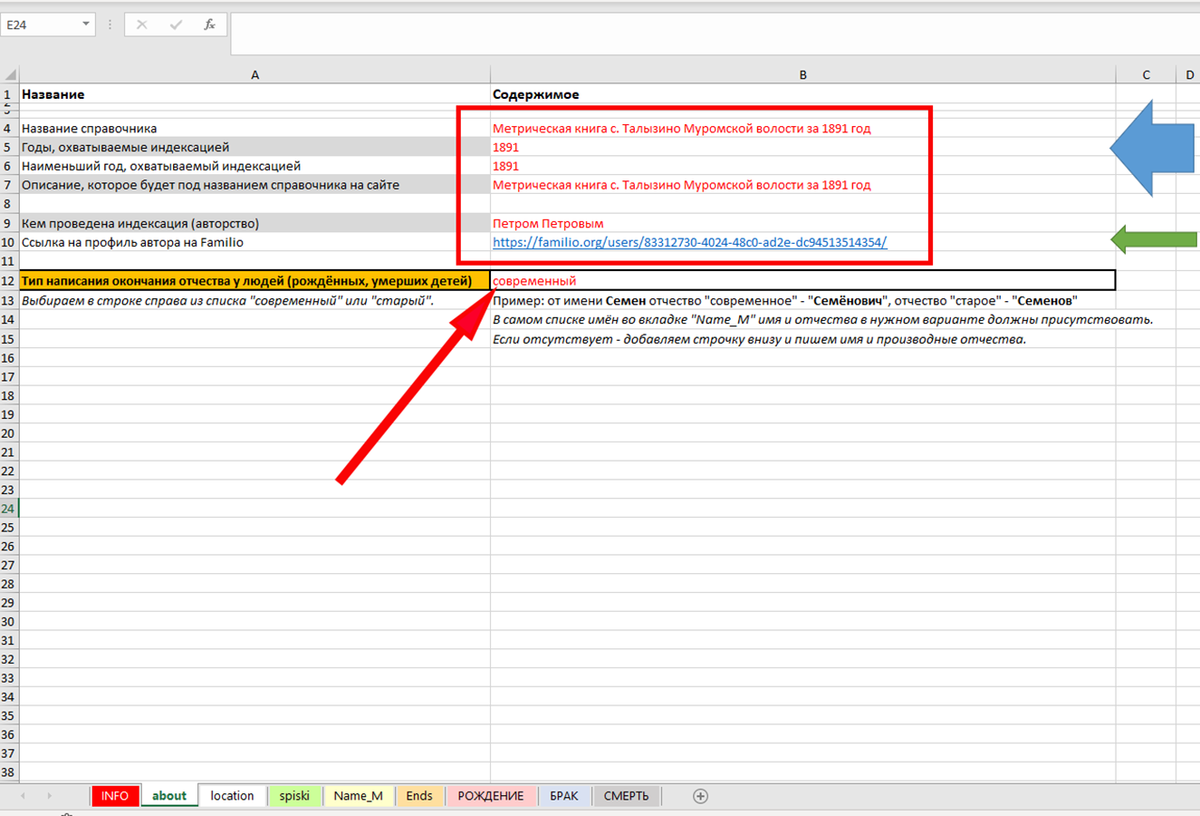Select the cell "Ссылка на профиль автора на Familio"
Viewport: 1200px width, 816px height.
pos(254,242)
